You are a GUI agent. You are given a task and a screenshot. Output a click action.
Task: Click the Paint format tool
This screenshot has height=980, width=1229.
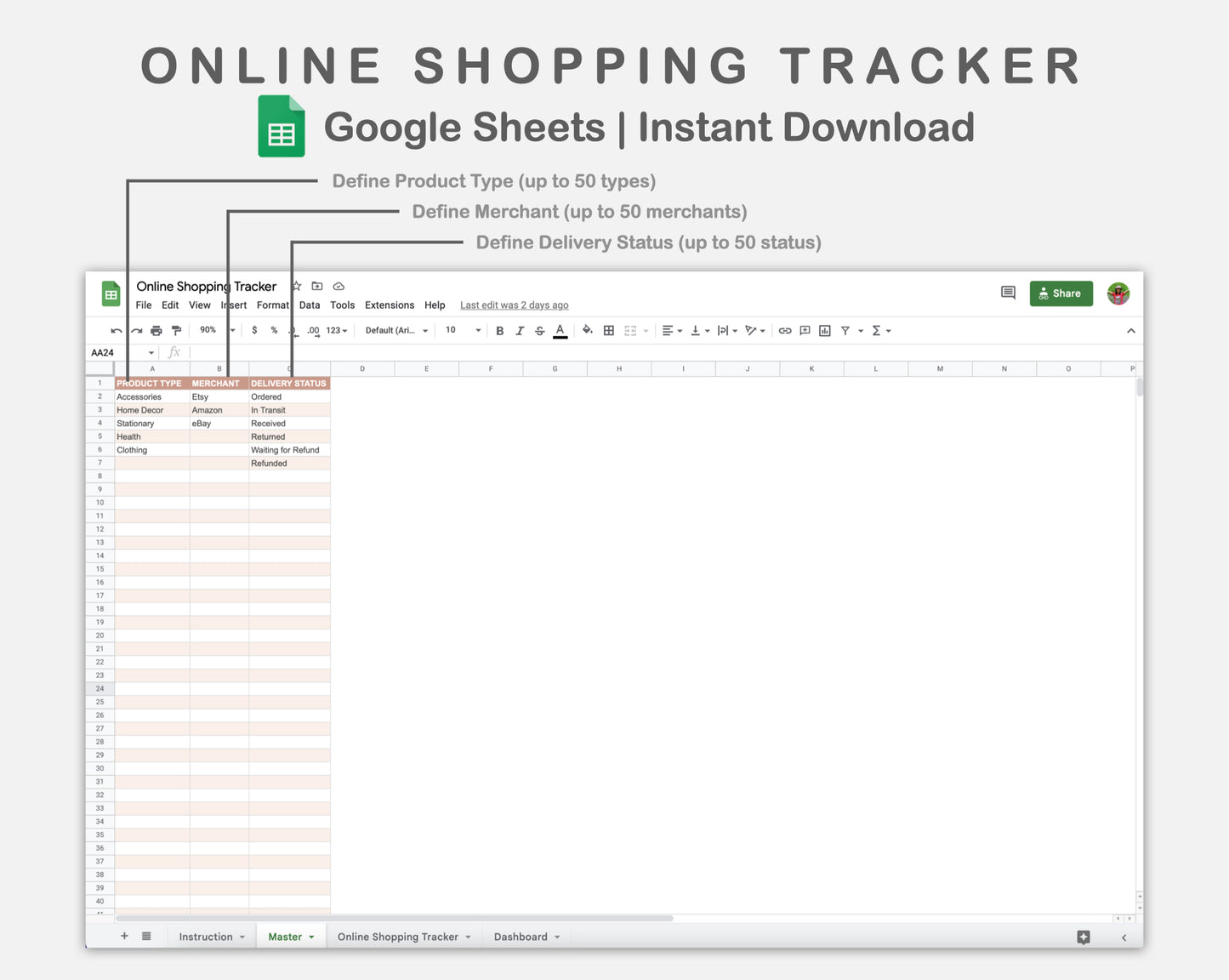[x=176, y=330]
